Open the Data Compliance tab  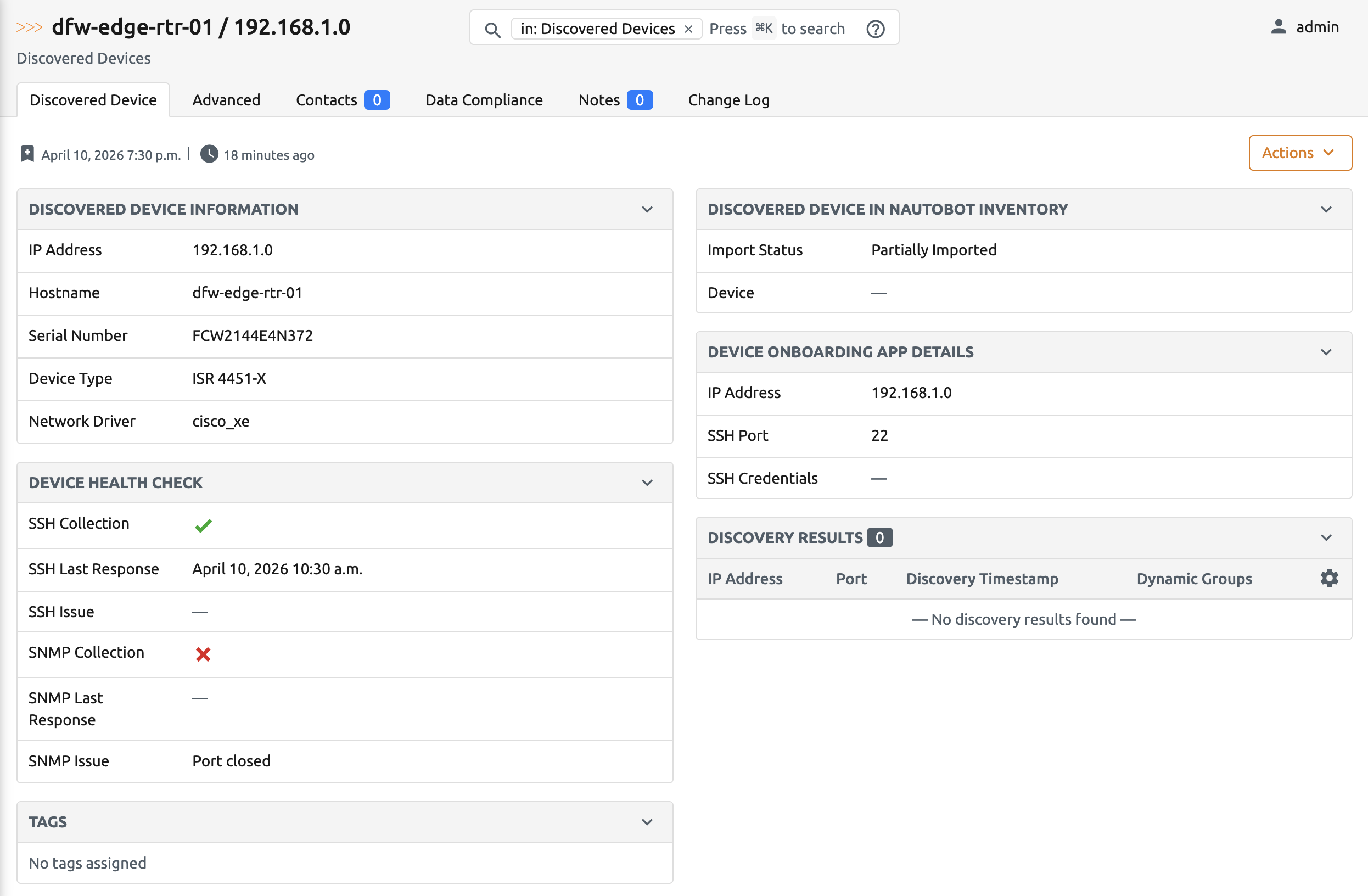click(x=484, y=100)
